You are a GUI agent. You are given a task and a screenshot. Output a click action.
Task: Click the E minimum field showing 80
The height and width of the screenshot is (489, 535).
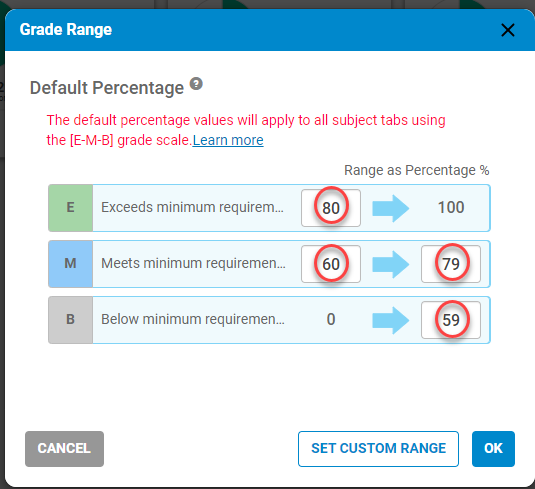pos(331,208)
